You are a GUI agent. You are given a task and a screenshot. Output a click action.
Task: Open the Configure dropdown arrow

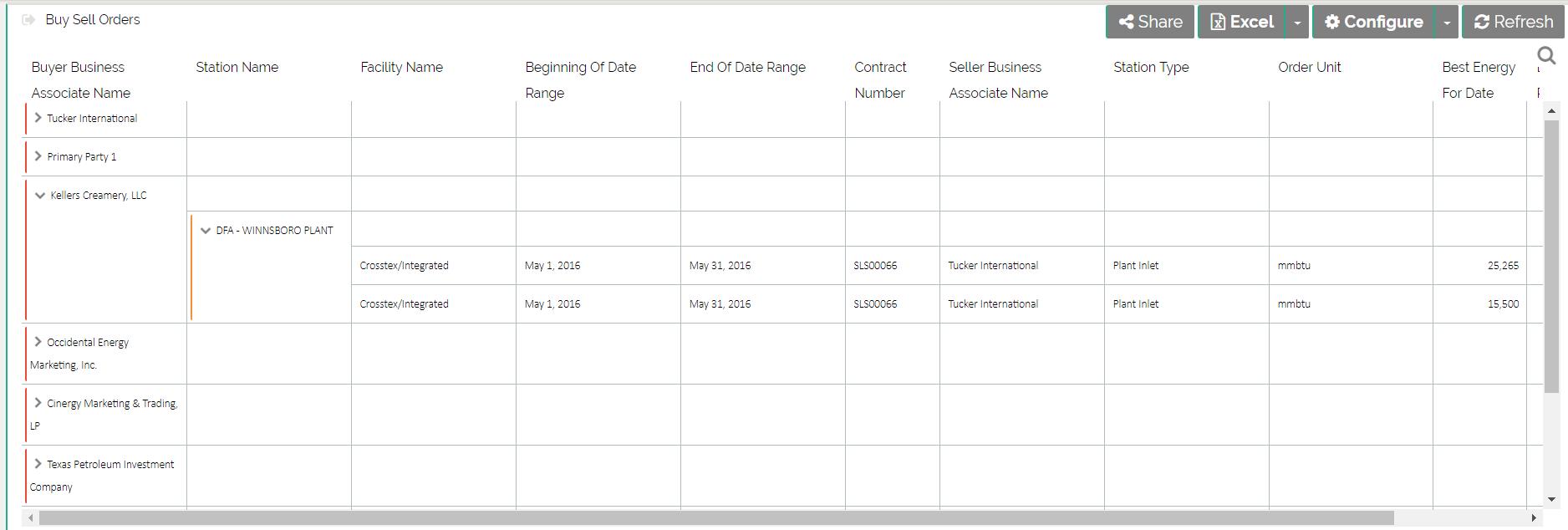tap(1447, 23)
